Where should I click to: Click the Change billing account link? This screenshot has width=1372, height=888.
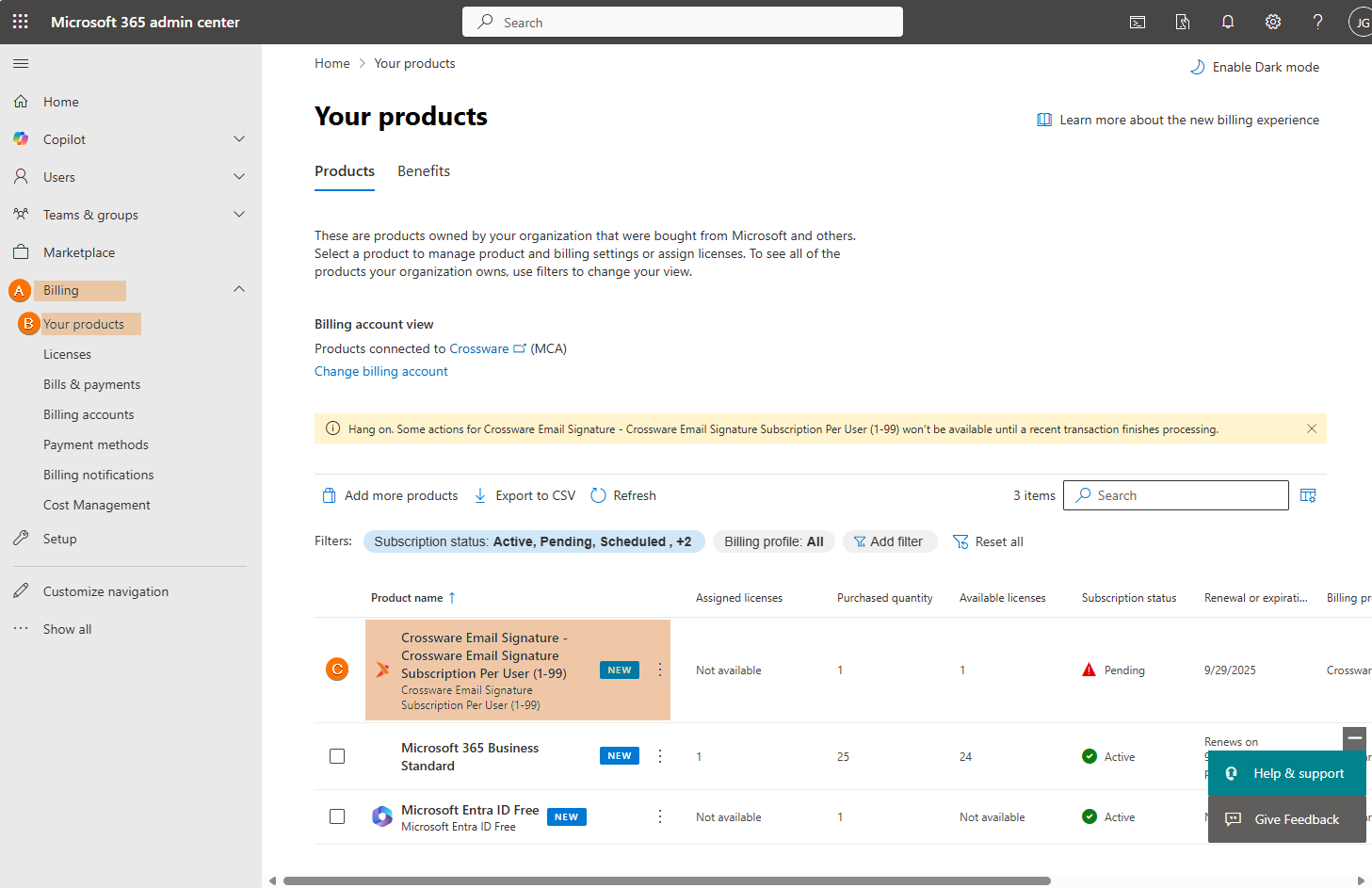(380, 371)
